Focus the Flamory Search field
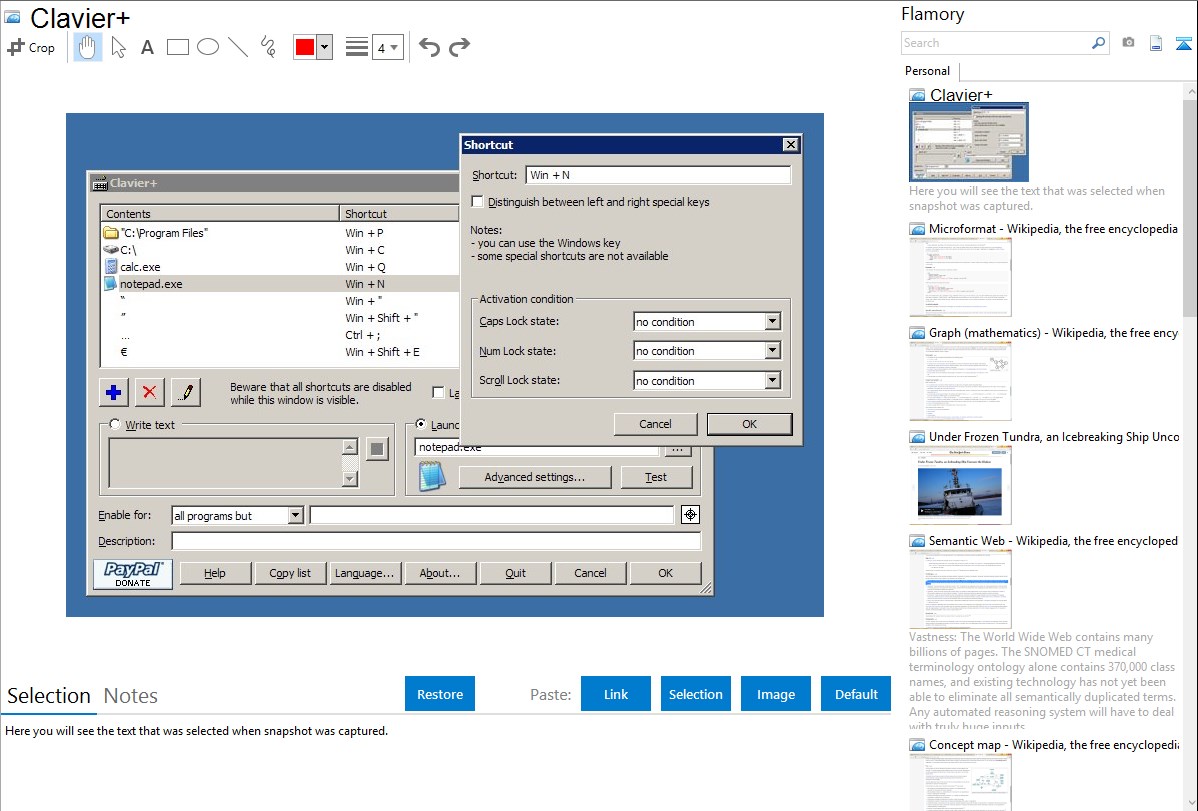The image size is (1198, 811). [x=996, y=43]
